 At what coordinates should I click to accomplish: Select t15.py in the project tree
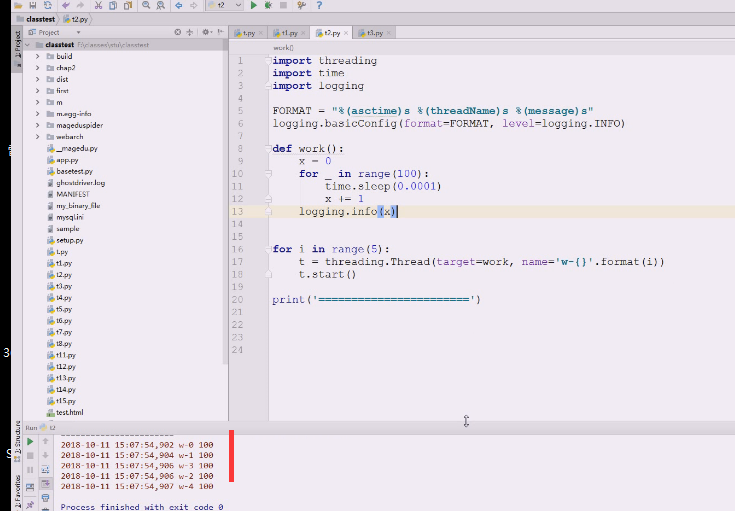coord(61,401)
